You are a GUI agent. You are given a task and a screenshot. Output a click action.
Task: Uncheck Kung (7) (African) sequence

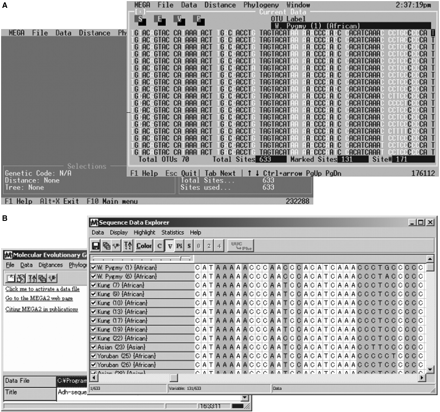[94, 285]
